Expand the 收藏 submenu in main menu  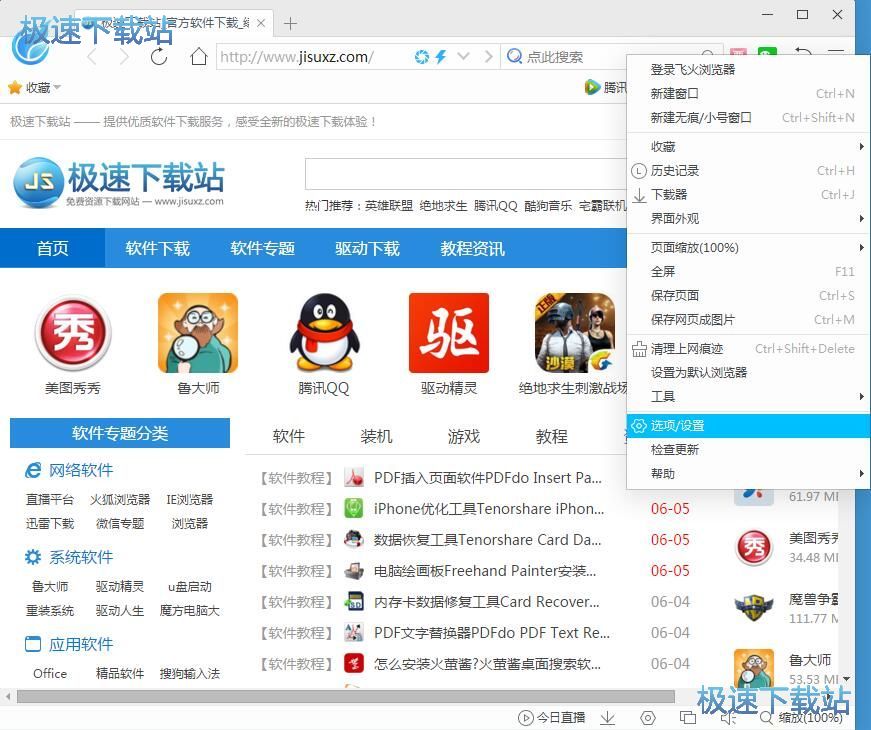point(748,147)
